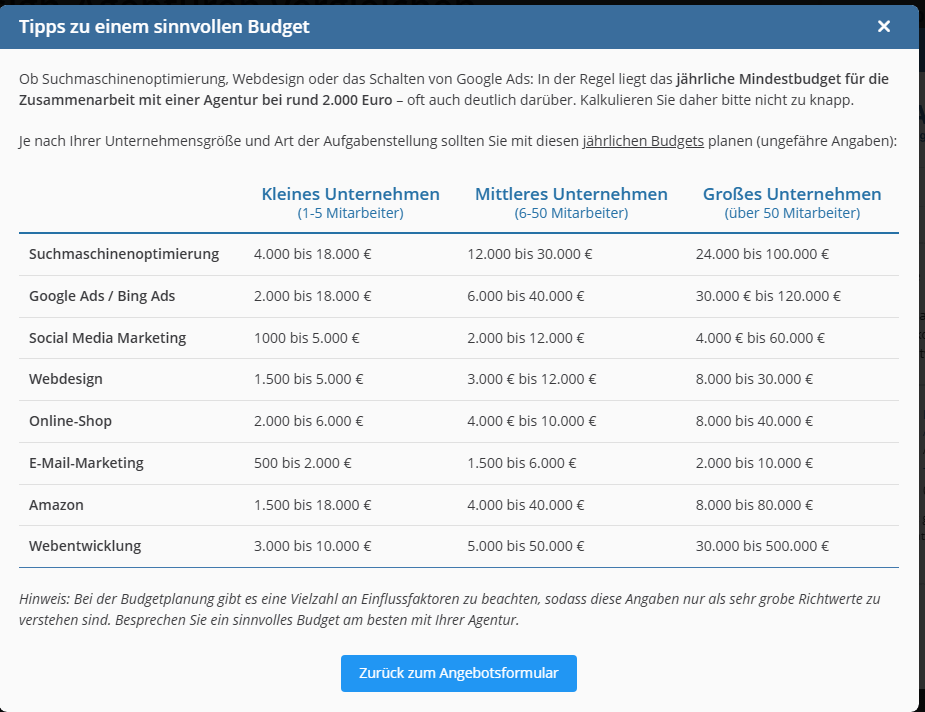
Task: Click cell 12.000 bis 30.000 €
Action: 530,254
